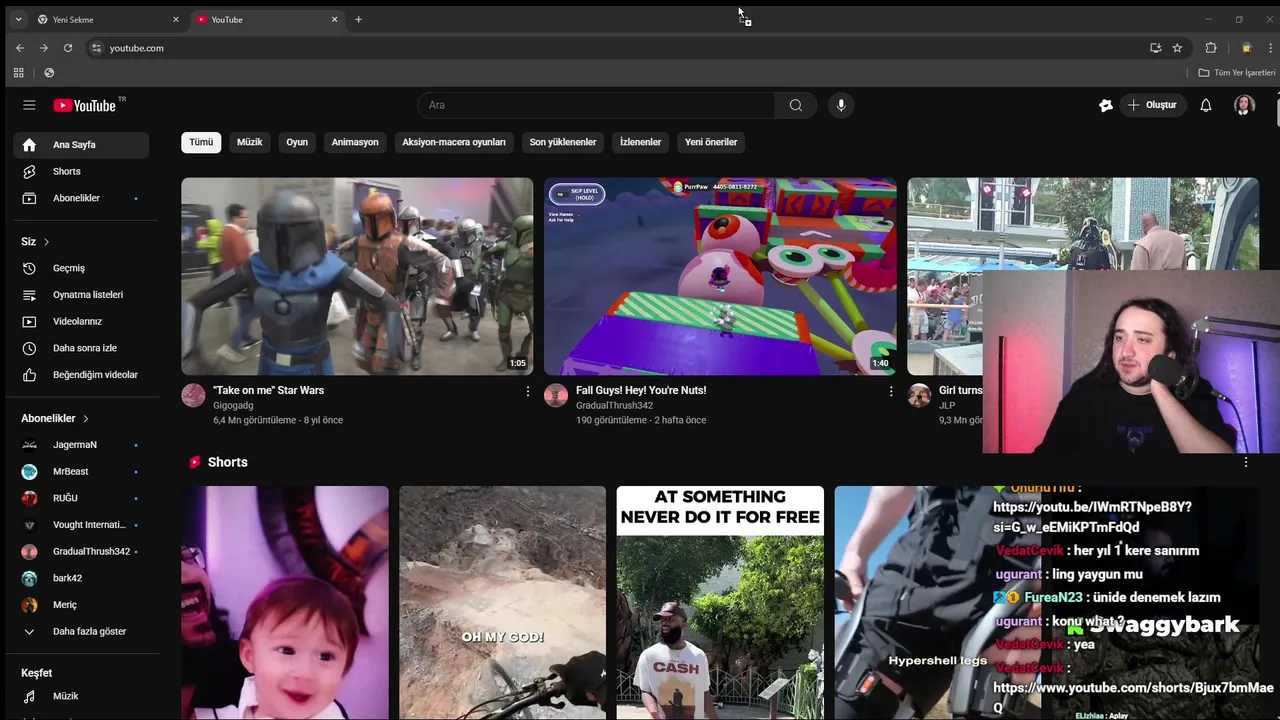Open Gigogadg channel avatar
1280x720 pixels.
pyautogui.click(x=193, y=395)
